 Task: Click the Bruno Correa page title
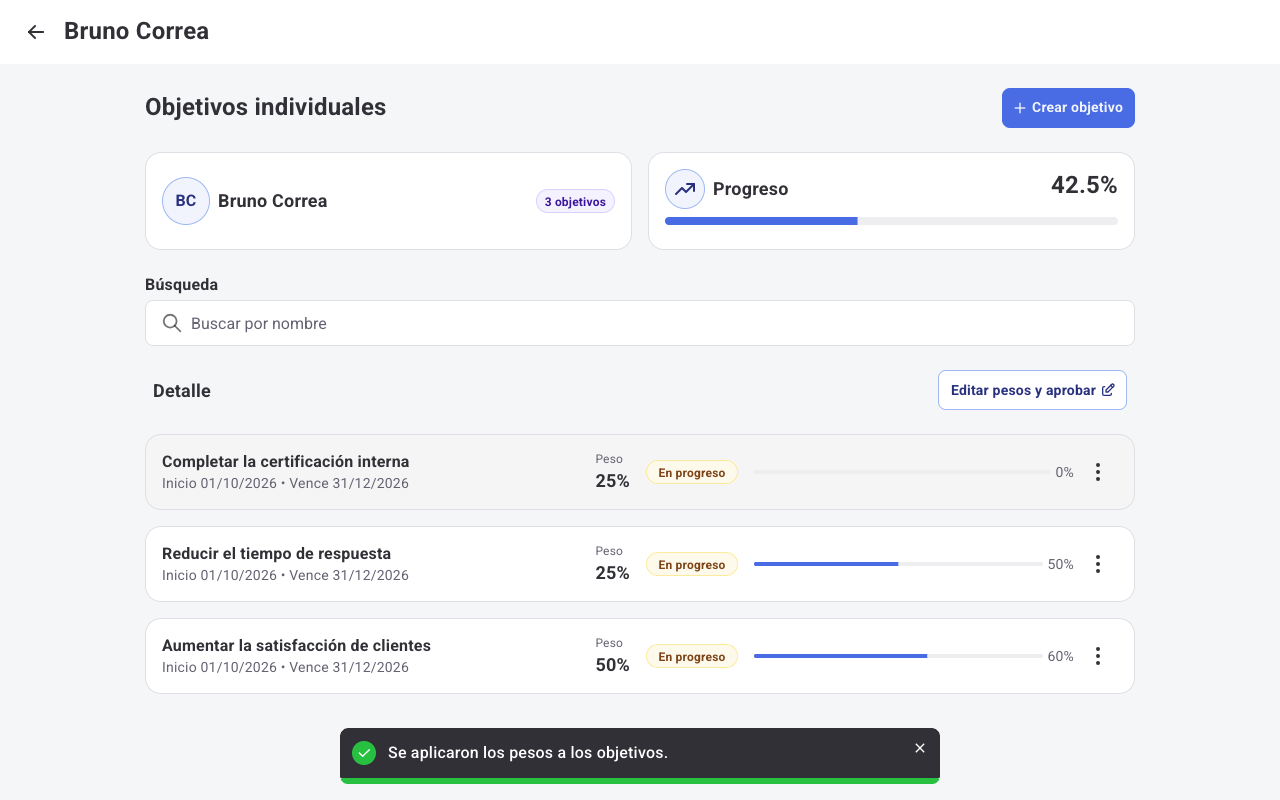(x=136, y=31)
